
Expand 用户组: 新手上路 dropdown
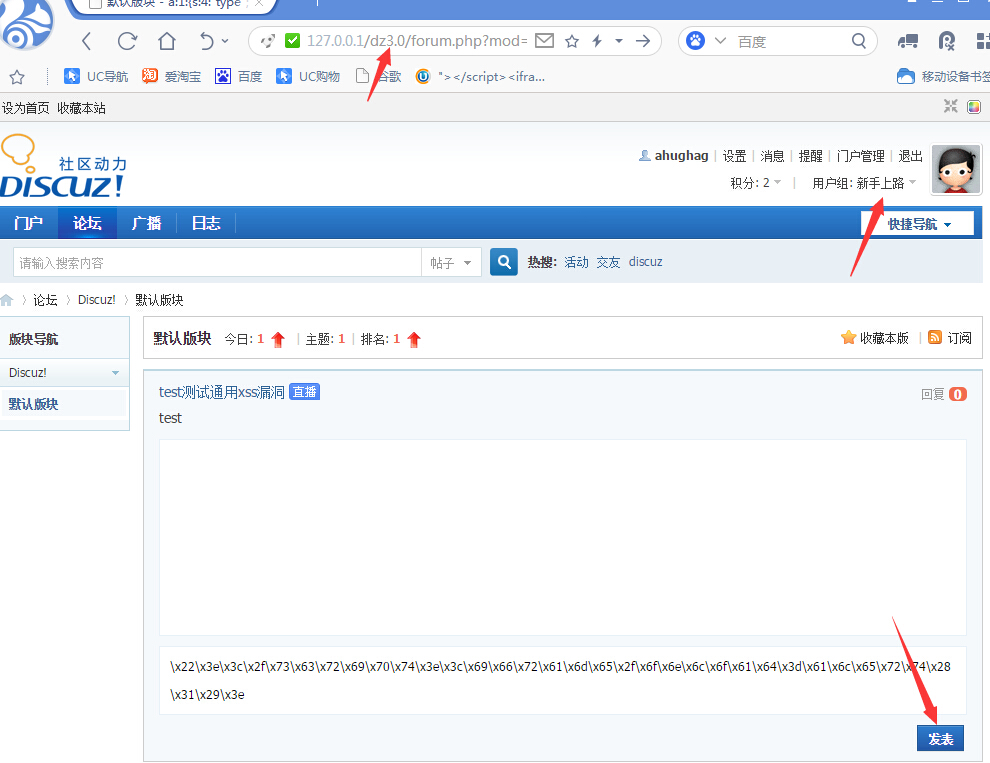(x=864, y=183)
